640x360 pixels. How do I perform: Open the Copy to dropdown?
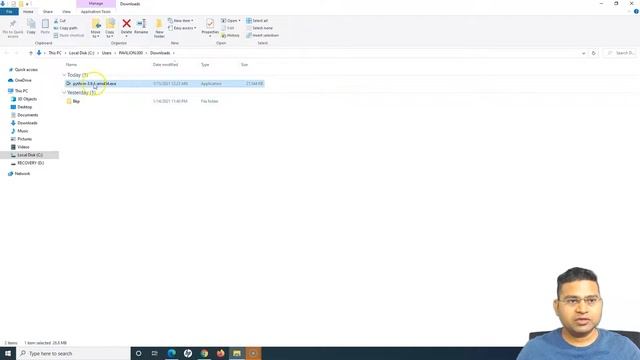click(x=110, y=29)
